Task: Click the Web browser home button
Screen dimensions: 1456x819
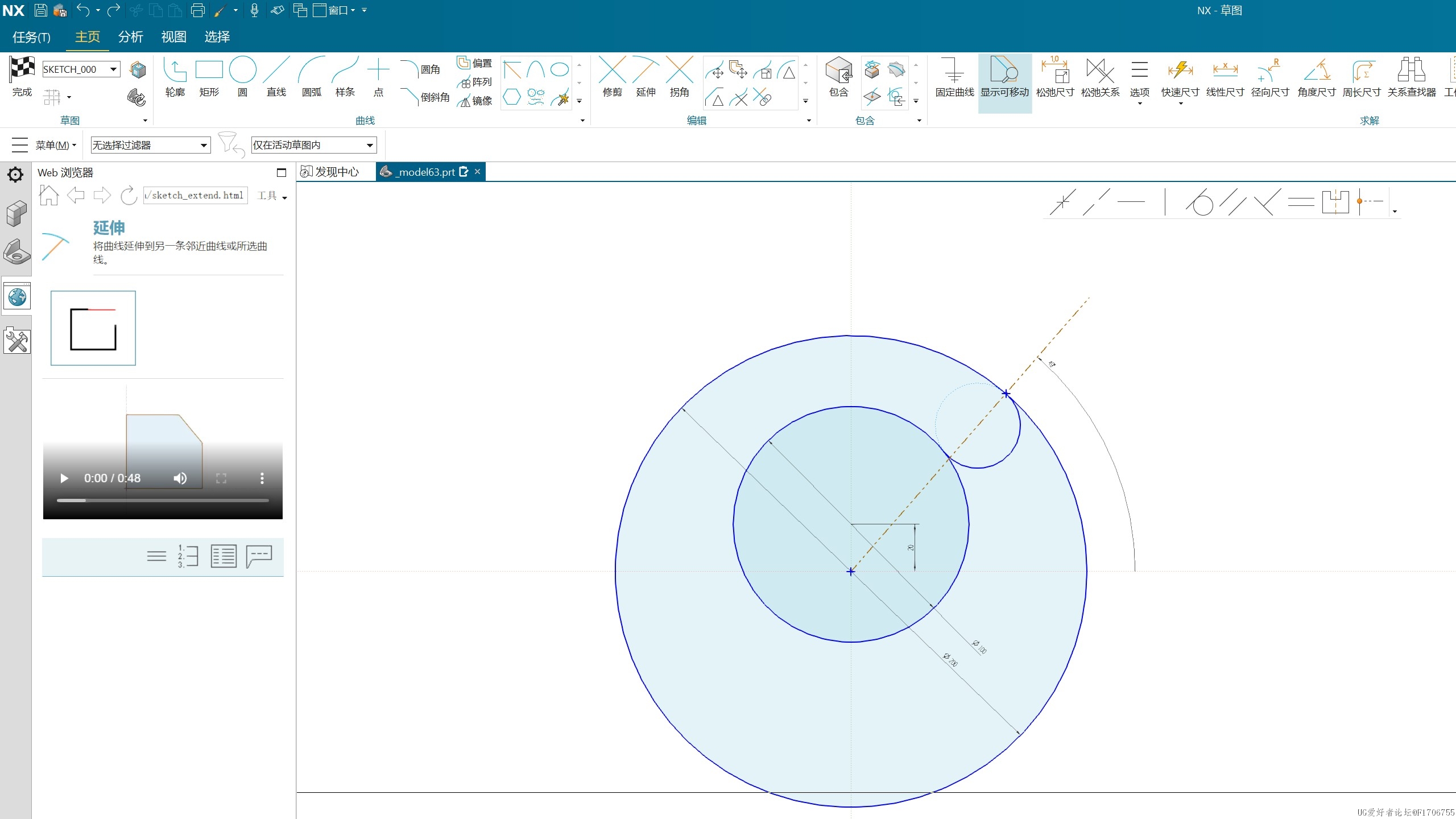Action: 49,195
